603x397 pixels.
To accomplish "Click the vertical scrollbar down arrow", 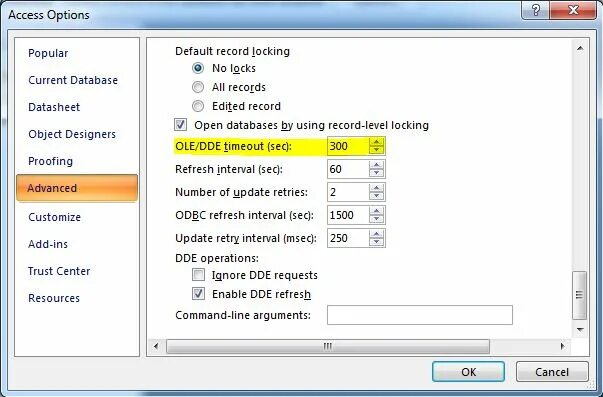I will pos(580,330).
